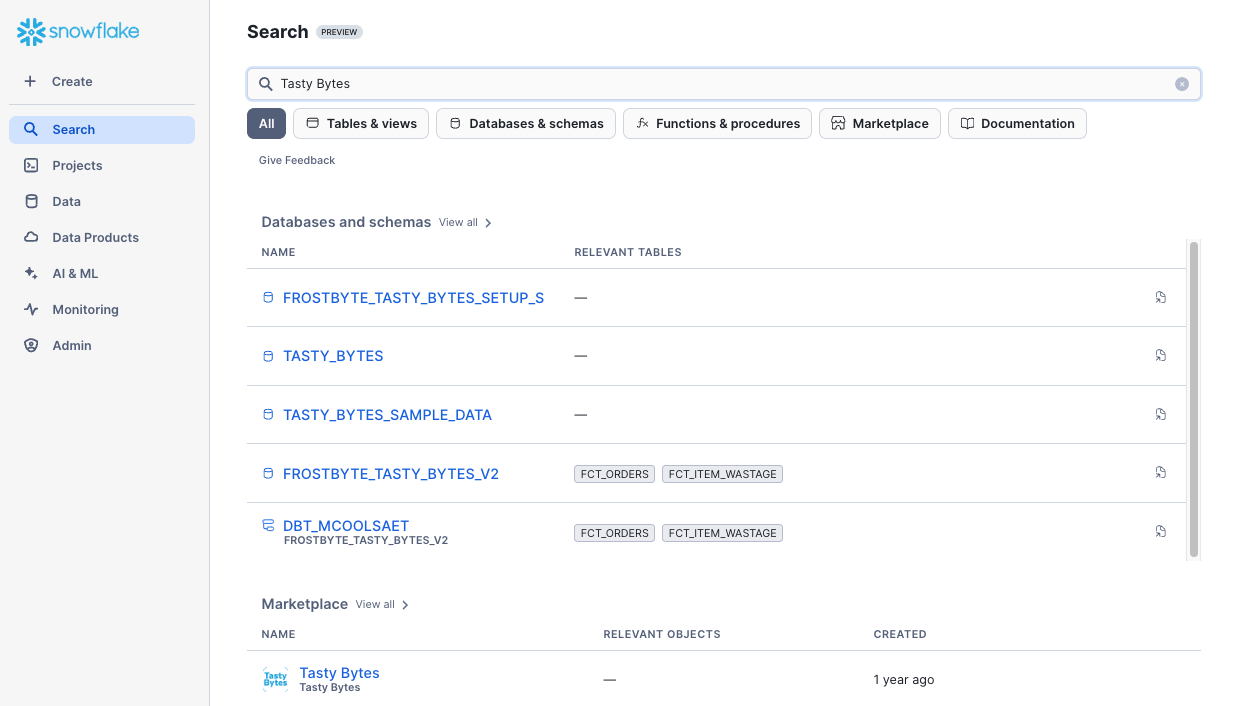
Task: Go to Projects in the sidebar
Action: coord(77,166)
